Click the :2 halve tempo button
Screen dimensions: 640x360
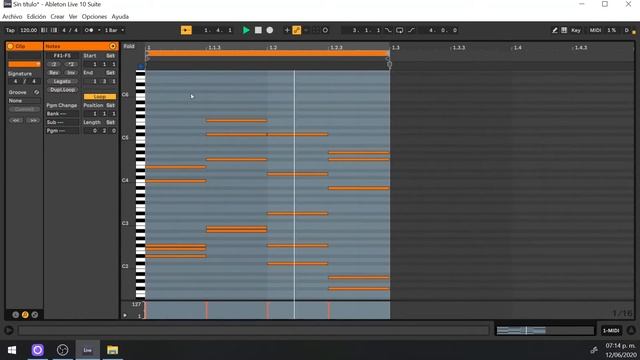(x=54, y=64)
